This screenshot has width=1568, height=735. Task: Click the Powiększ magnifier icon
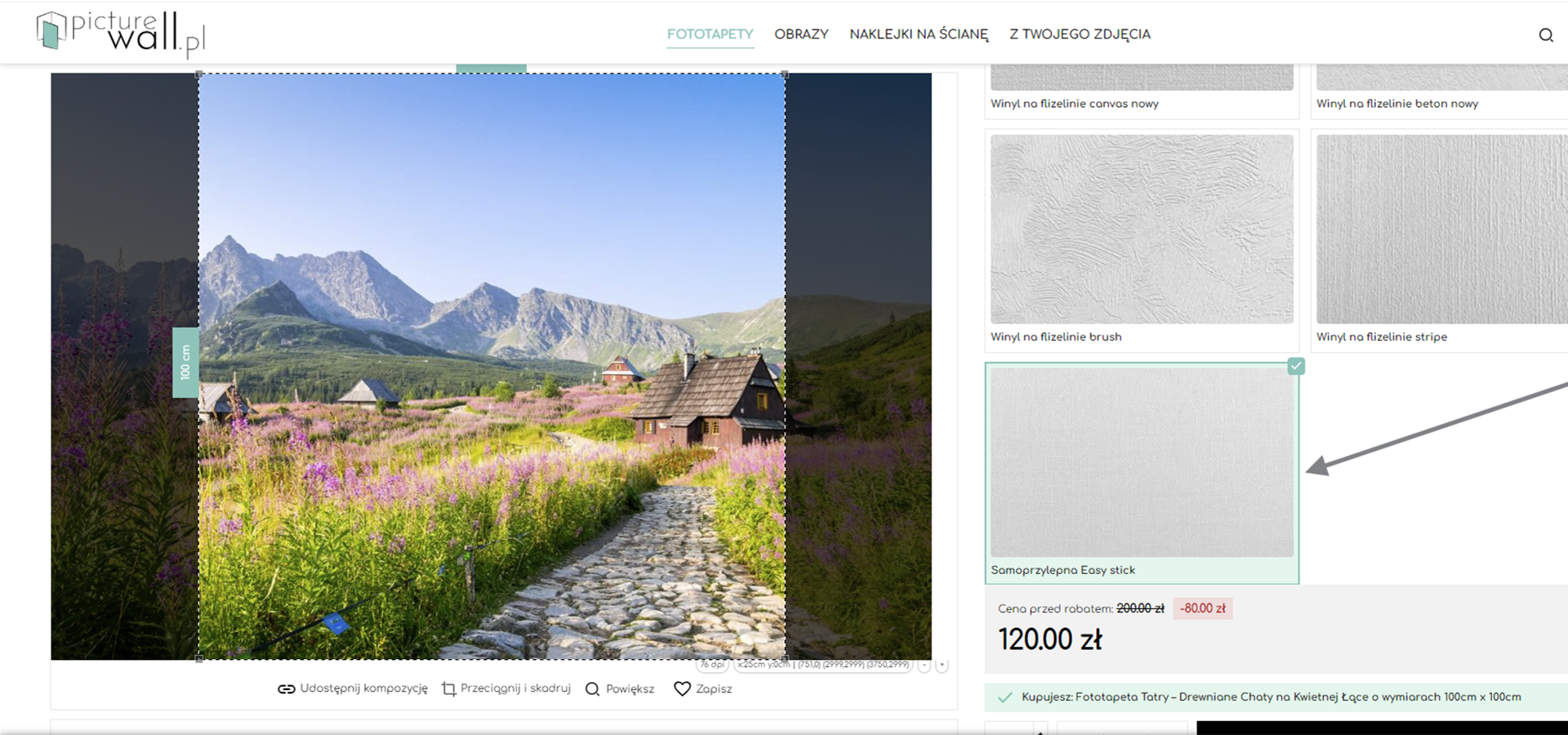click(592, 689)
